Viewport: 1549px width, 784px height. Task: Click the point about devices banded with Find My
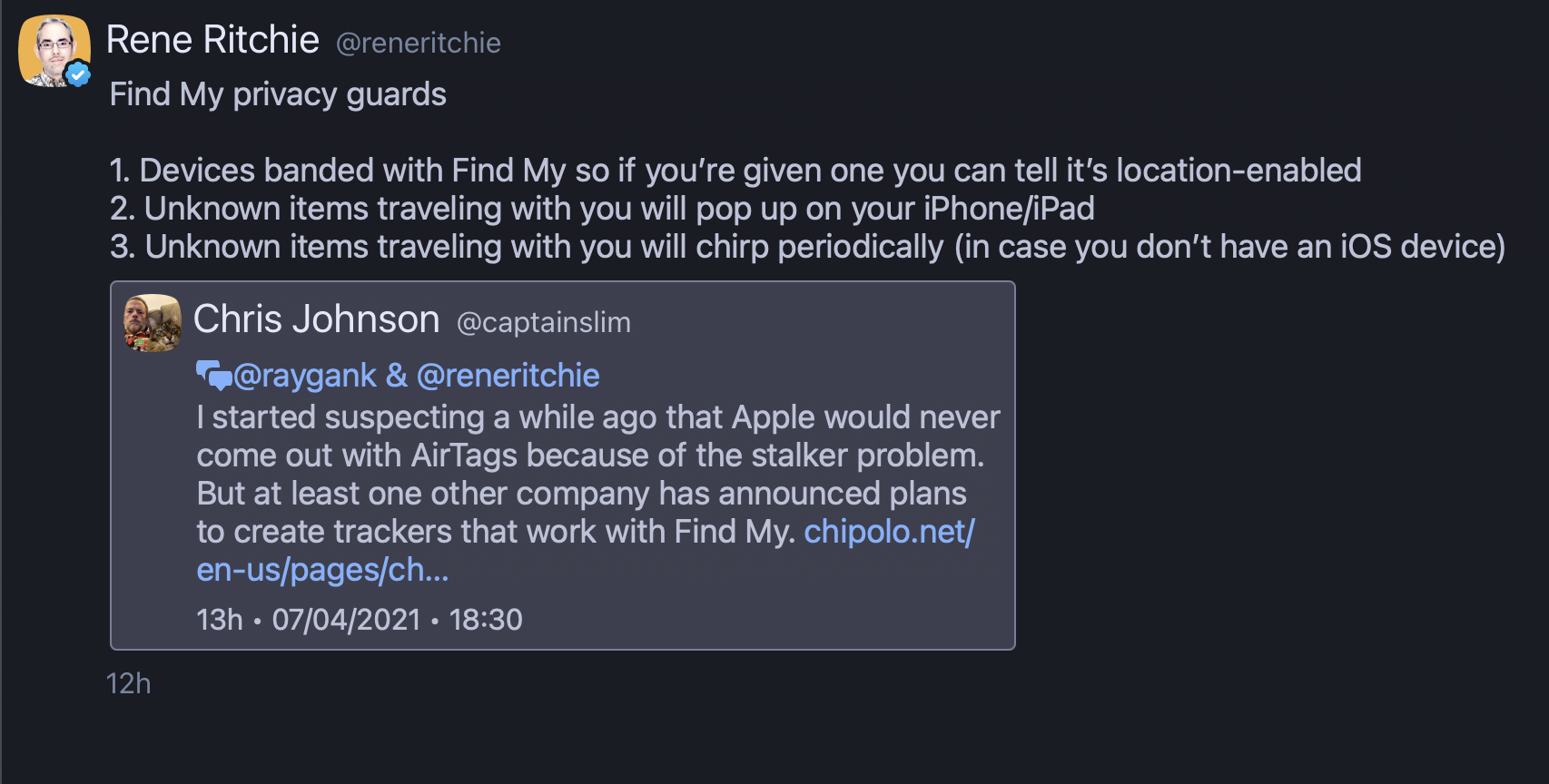click(735, 171)
